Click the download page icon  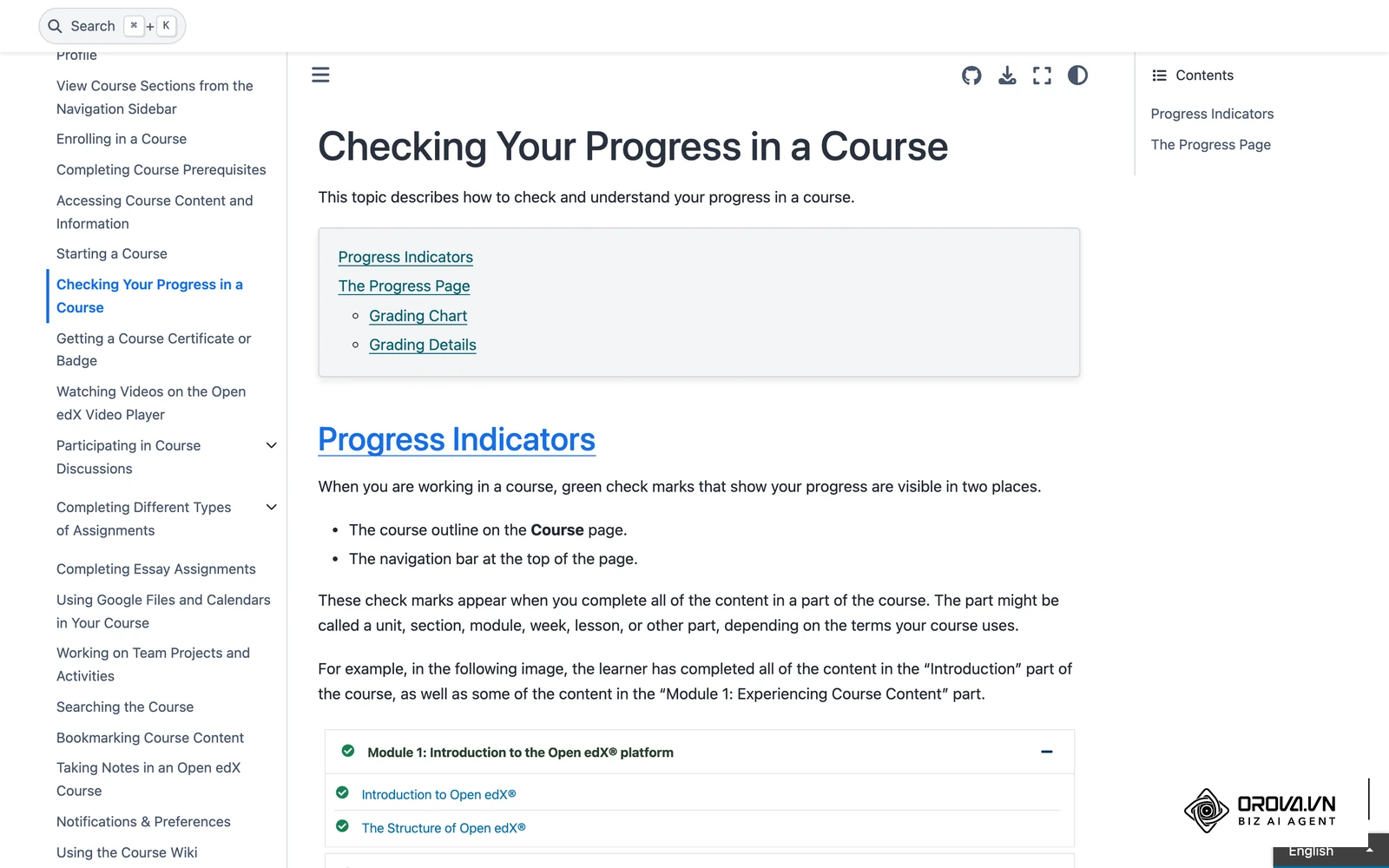coord(1007,76)
